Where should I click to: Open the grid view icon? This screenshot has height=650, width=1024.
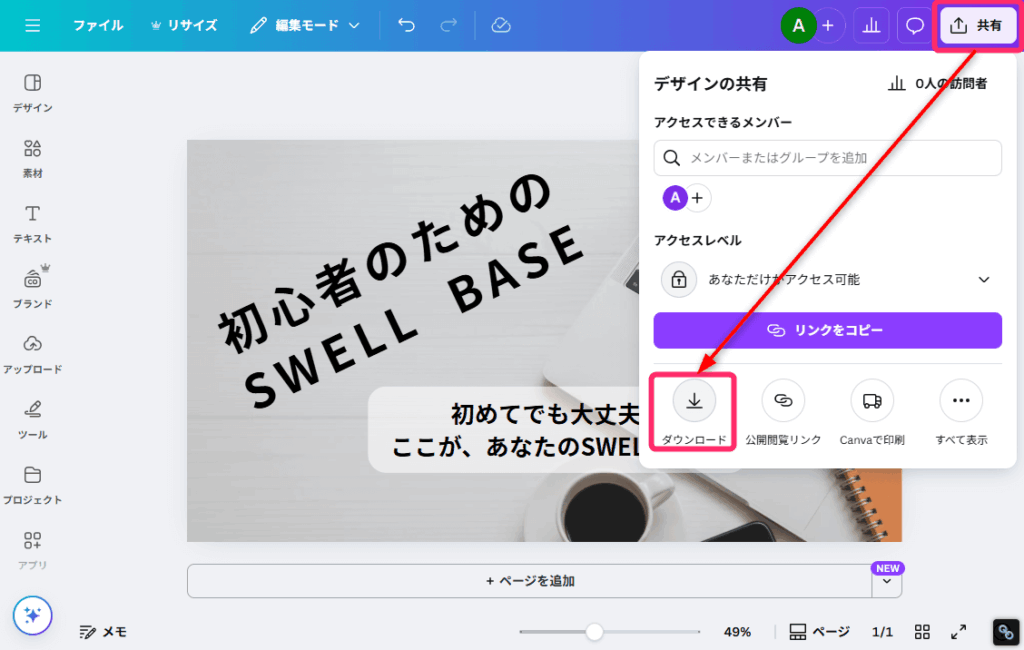coord(922,632)
